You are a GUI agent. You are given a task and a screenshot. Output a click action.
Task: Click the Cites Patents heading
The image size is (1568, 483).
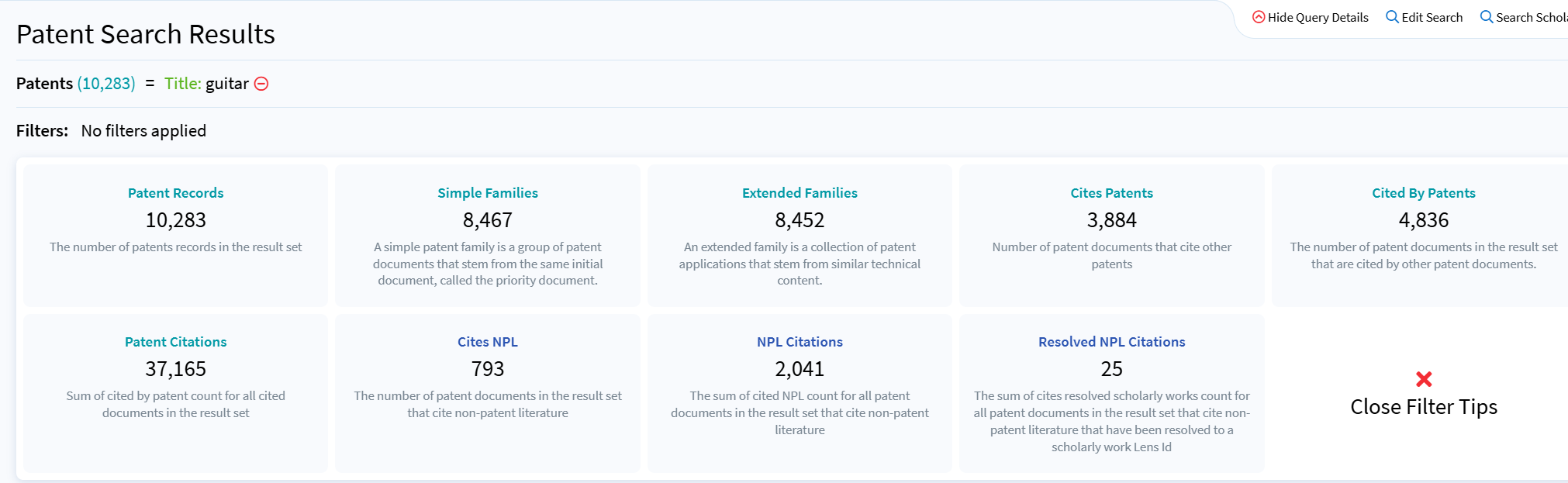tap(1111, 193)
